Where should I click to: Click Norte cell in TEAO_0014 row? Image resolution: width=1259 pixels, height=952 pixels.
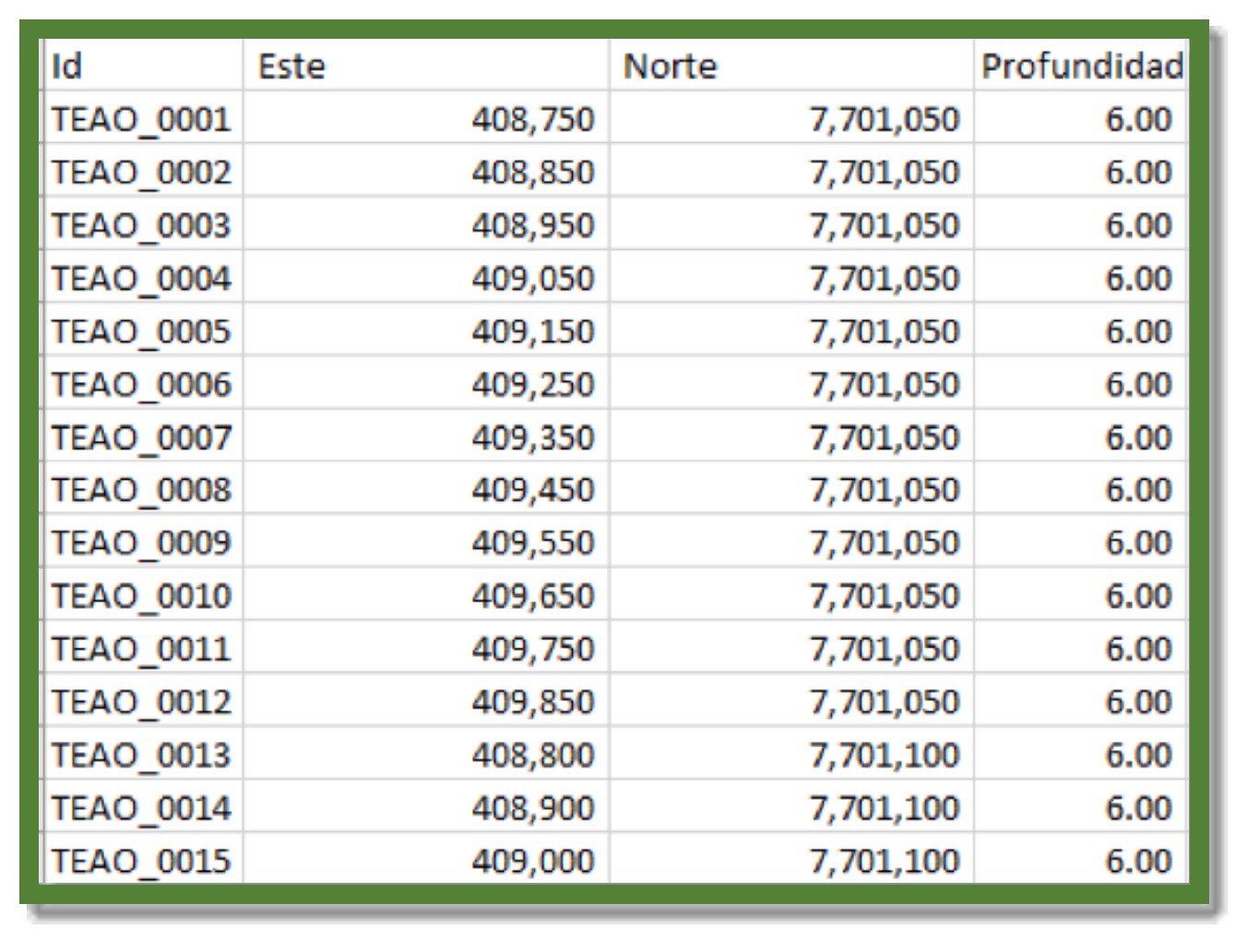point(884,809)
